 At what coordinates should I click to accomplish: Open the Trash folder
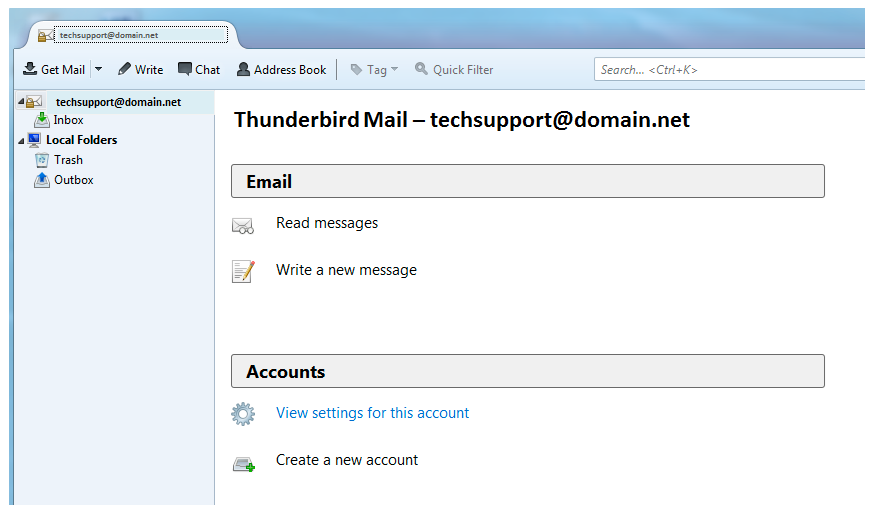(68, 160)
